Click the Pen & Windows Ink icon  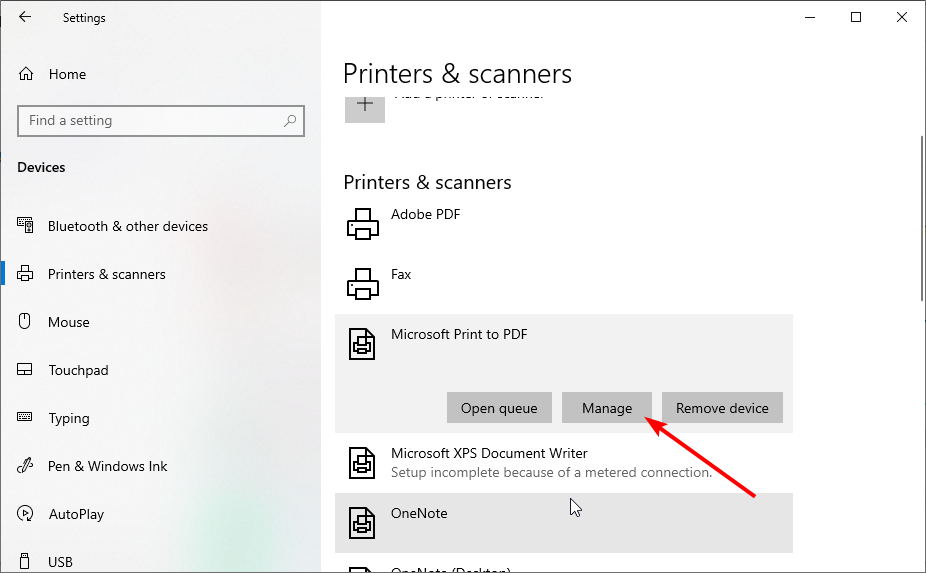[25, 465]
